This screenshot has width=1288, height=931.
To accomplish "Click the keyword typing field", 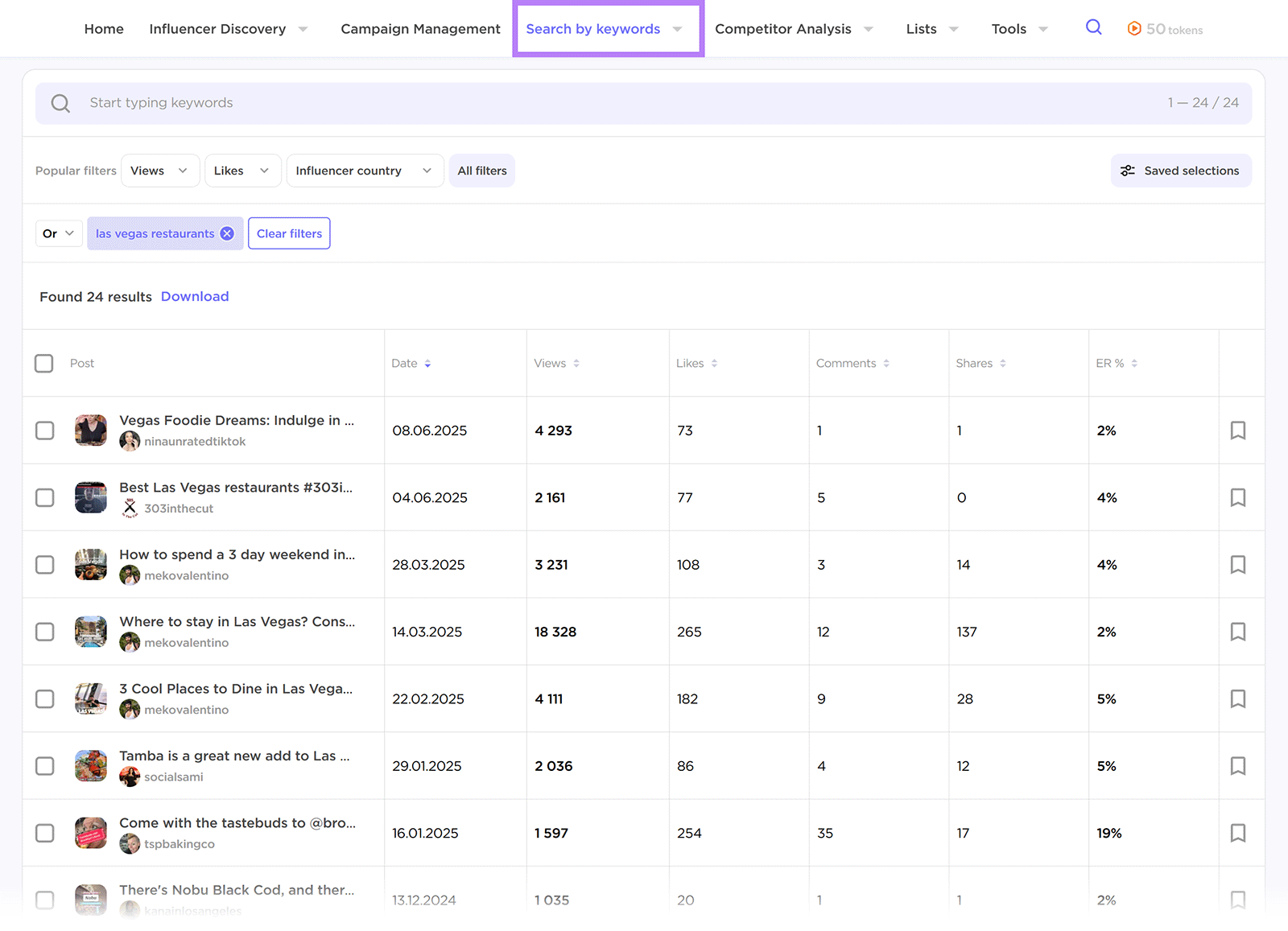I will click(x=322, y=103).
